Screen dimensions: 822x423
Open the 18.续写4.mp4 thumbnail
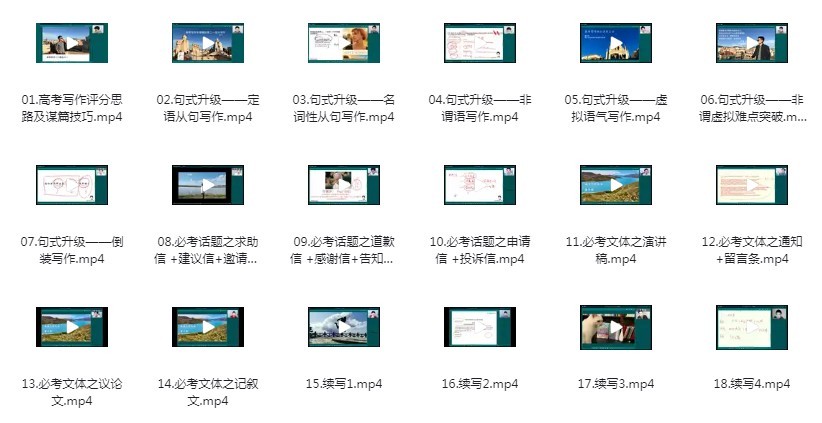point(752,327)
